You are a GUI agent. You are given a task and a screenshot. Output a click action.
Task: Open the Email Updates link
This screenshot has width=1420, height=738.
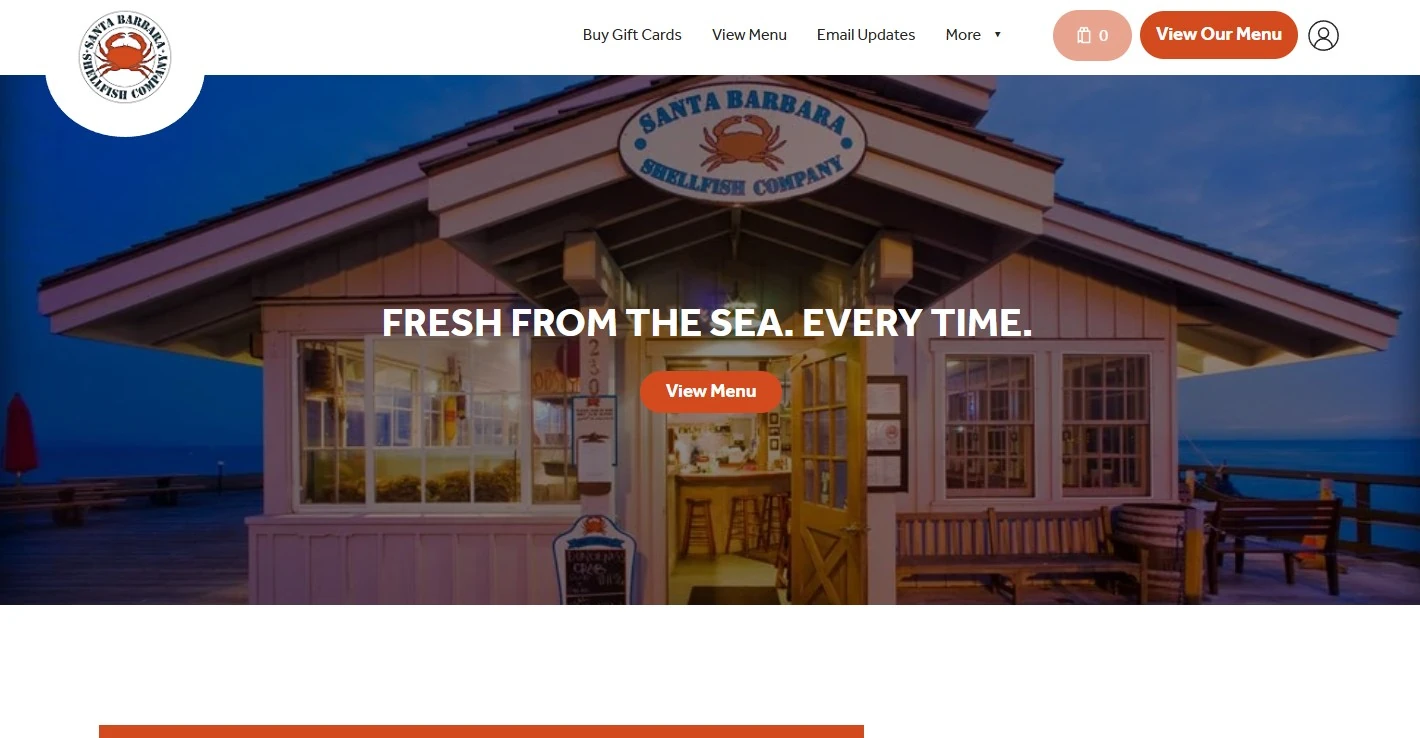pos(866,35)
